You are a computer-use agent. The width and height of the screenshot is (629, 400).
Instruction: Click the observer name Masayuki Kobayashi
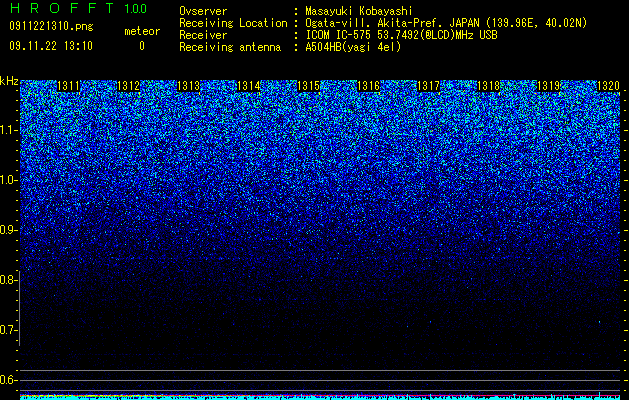pos(359,11)
